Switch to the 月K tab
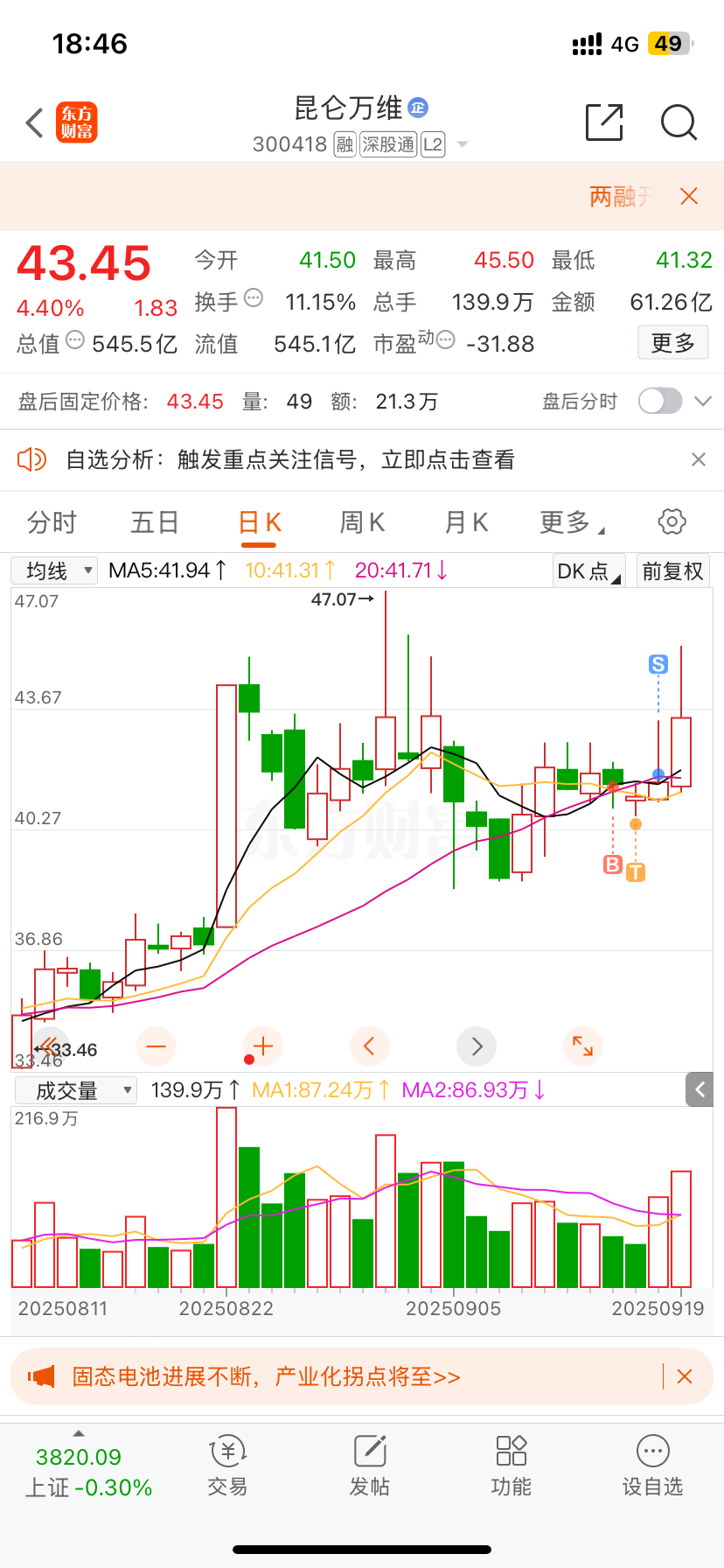Viewport: 724px width, 1568px height. [x=466, y=522]
